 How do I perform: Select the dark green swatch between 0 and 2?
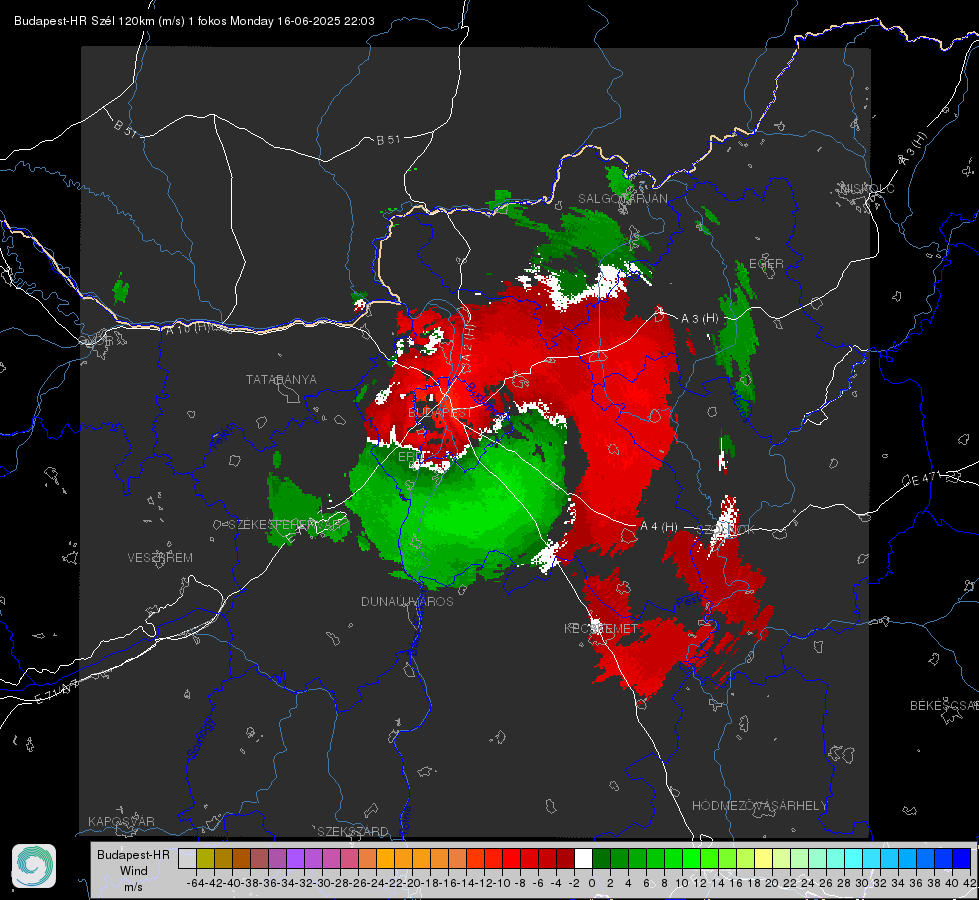601,858
